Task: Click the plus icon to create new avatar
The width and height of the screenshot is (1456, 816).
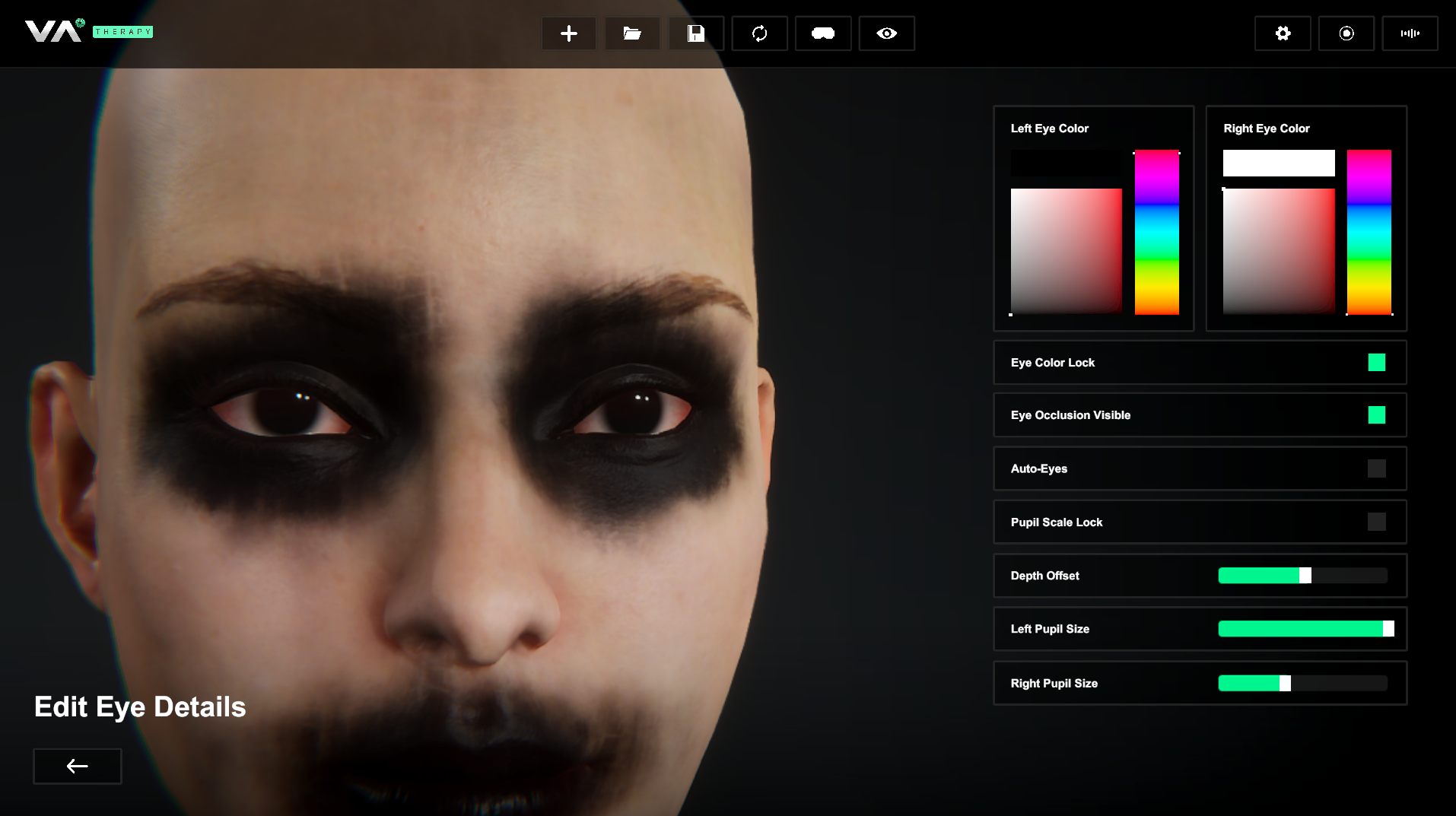Action: (x=568, y=33)
